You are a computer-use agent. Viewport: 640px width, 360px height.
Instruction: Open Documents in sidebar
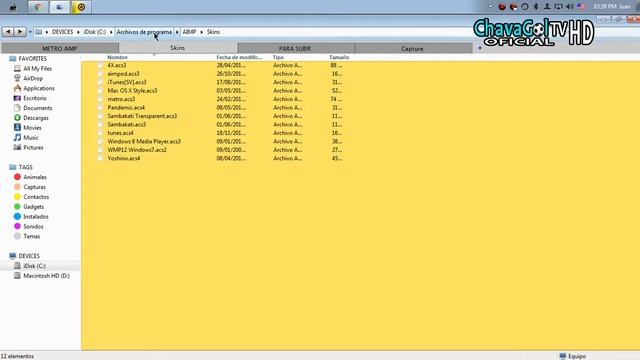click(x=38, y=108)
